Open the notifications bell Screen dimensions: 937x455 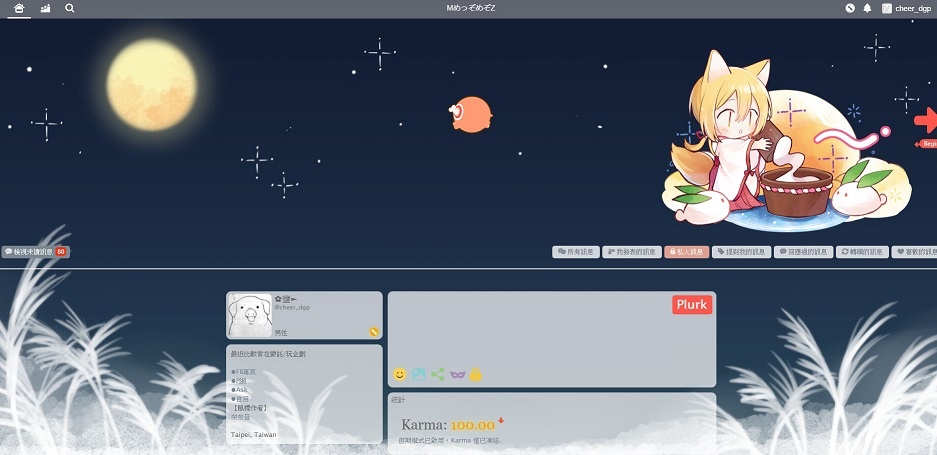[x=867, y=8]
